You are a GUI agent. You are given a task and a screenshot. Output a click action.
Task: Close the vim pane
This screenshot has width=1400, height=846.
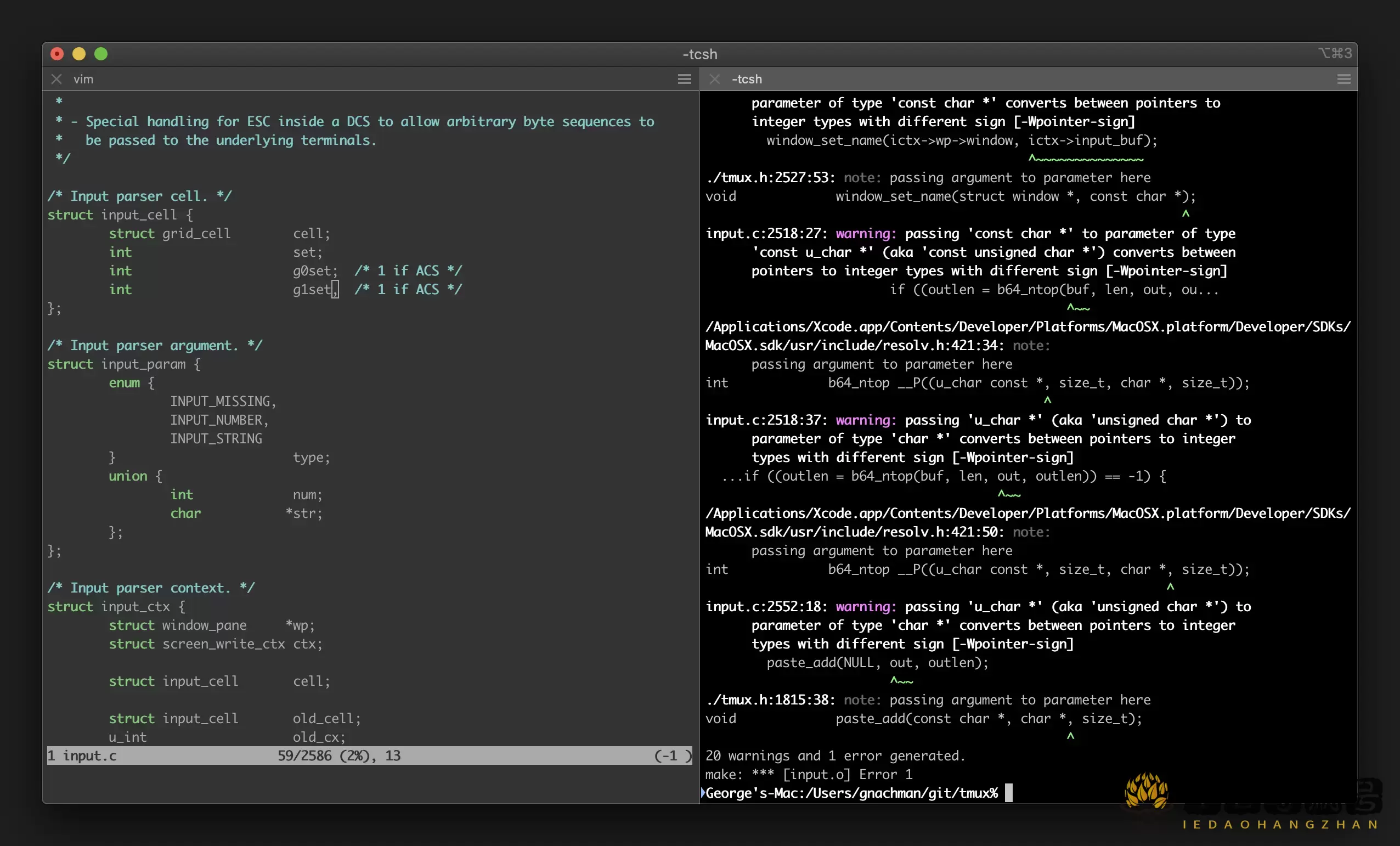click(57, 79)
